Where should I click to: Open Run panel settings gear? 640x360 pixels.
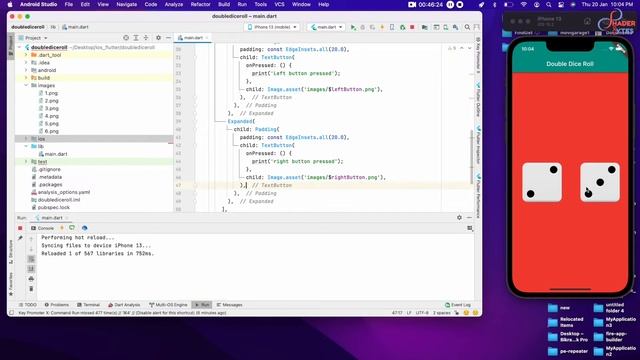click(459, 218)
